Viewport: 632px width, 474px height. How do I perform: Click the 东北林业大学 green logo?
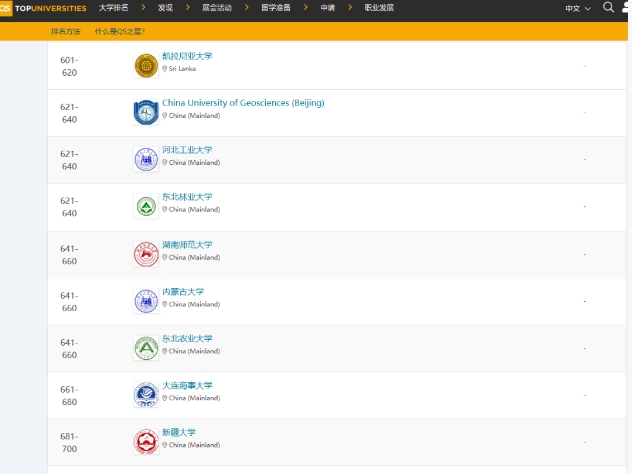click(146, 206)
